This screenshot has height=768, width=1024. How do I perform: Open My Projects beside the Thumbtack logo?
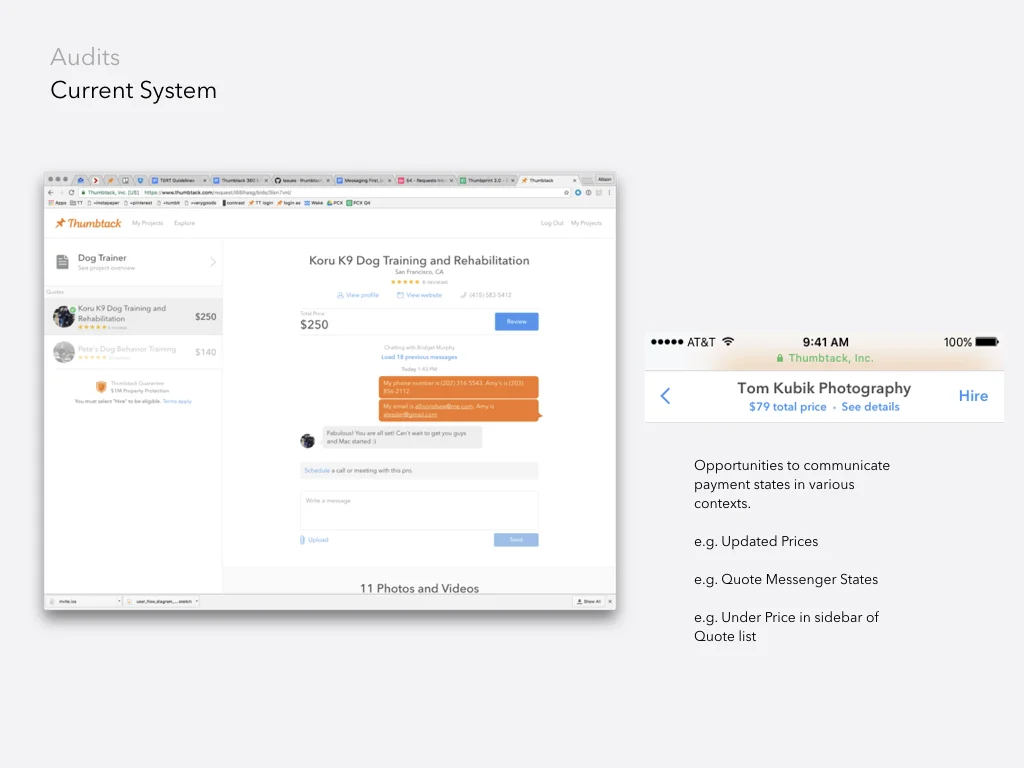[148, 223]
